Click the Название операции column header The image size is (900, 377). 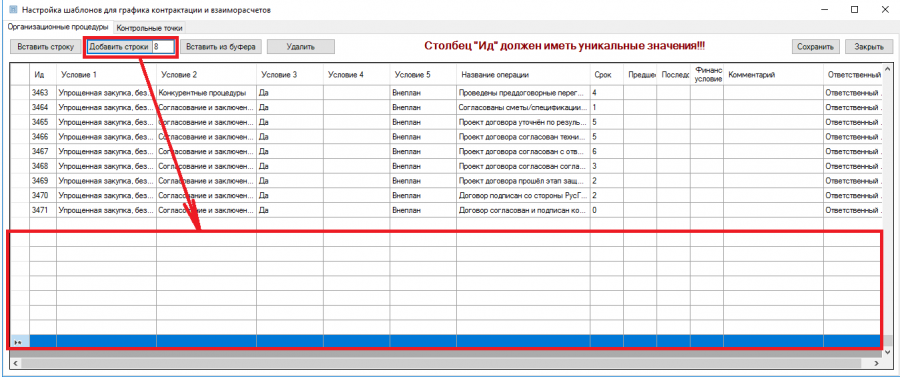click(523, 75)
